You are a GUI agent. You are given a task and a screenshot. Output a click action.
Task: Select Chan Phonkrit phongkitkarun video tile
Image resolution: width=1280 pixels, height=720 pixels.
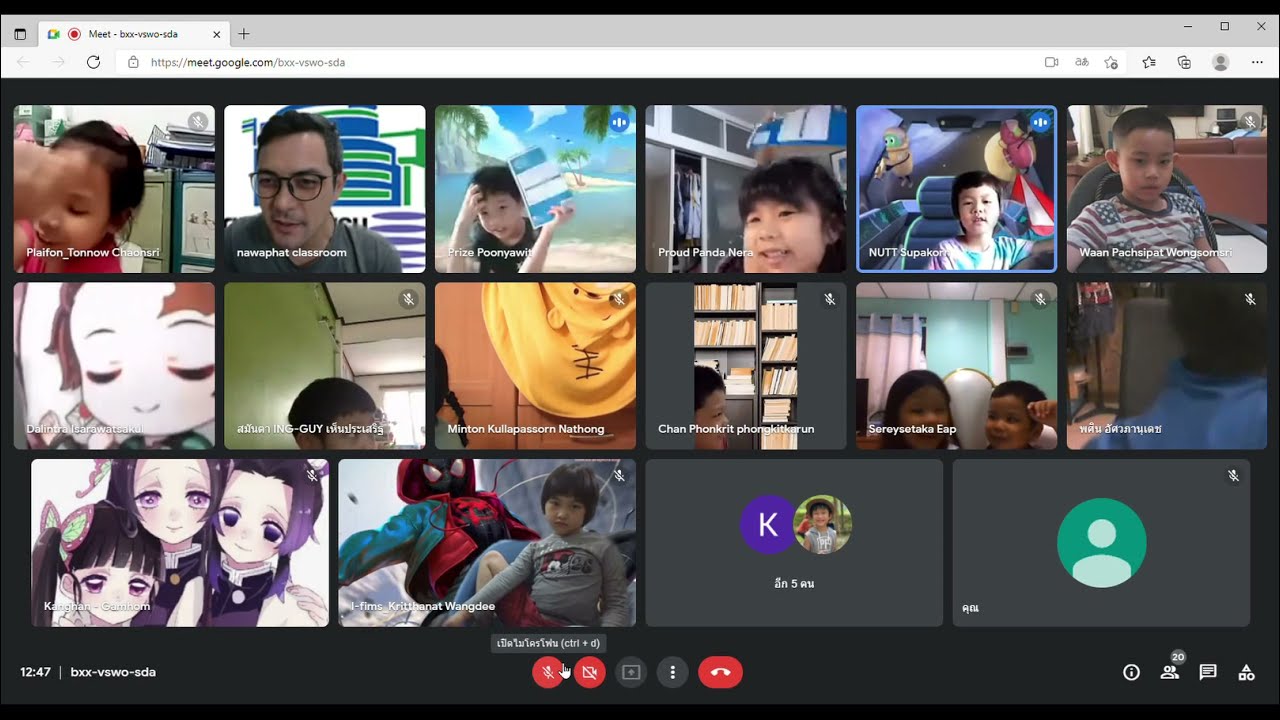click(x=746, y=366)
